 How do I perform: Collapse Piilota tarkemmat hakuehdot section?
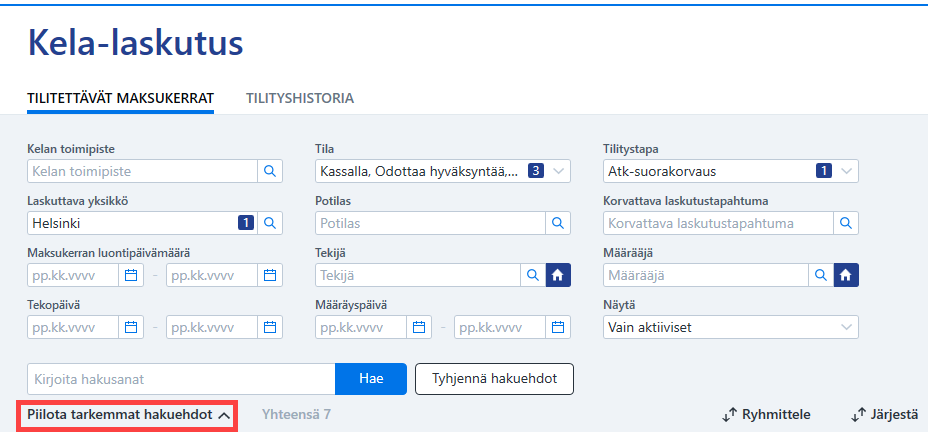point(127,415)
